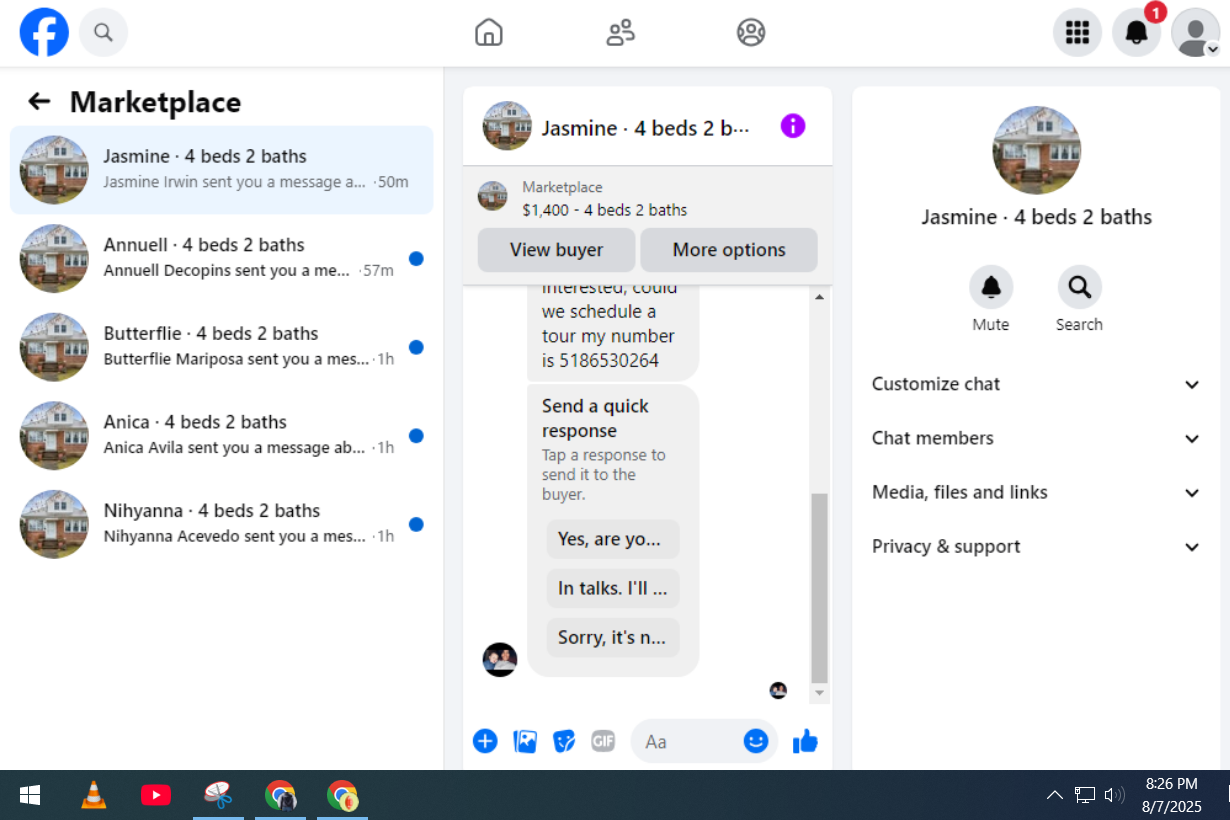Expand Media, files and links section

coord(1035,492)
